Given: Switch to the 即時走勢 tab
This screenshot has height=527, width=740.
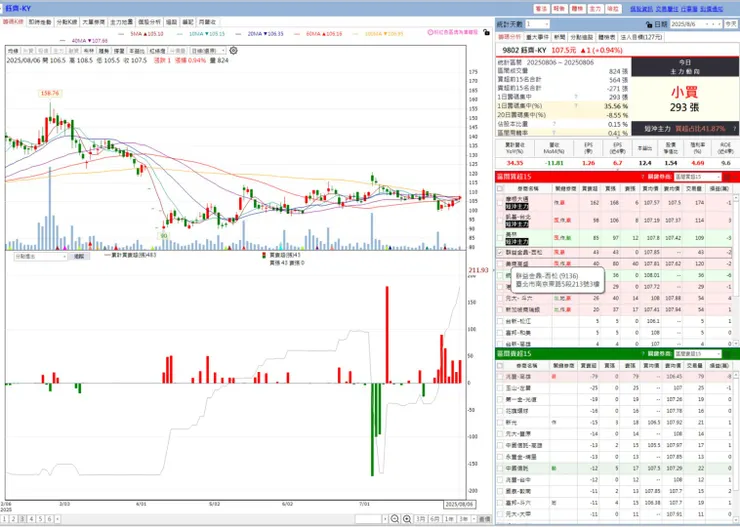Looking at the screenshot, I should (x=40, y=22).
